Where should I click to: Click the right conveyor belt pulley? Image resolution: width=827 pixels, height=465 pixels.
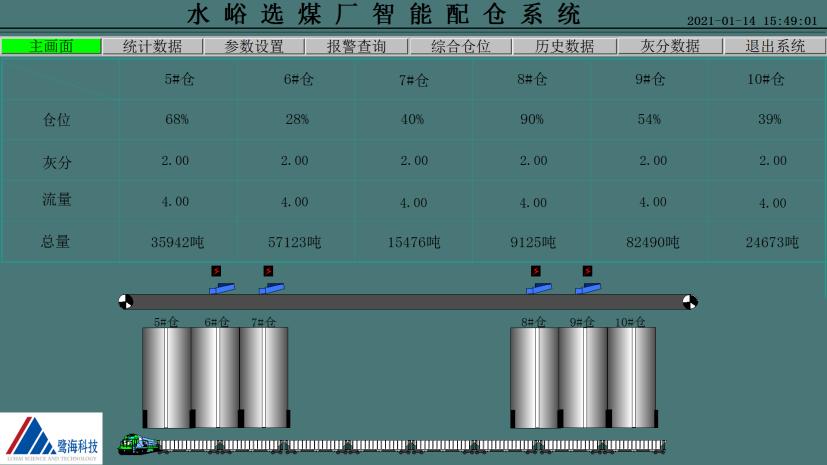click(689, 302)
